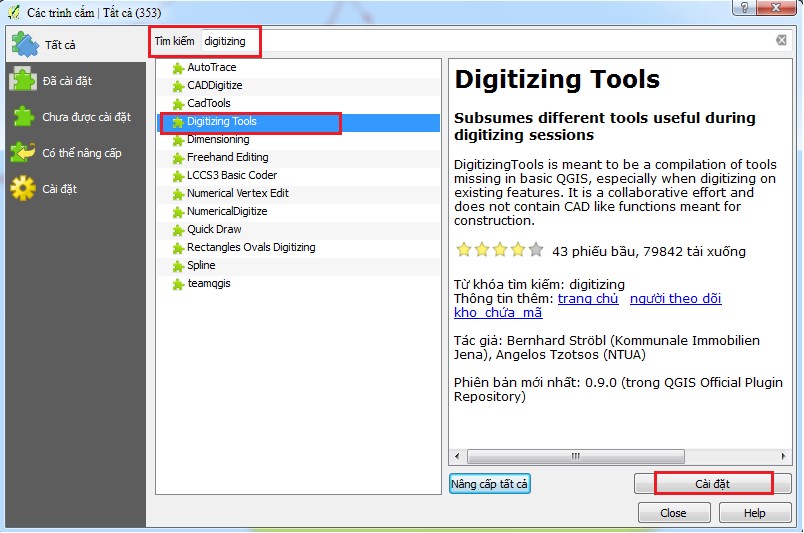Click the plugin icon beside CADDigitize
Image resolution: width=804 pixels, height=533 pixels.
click(x=178, y=86)
